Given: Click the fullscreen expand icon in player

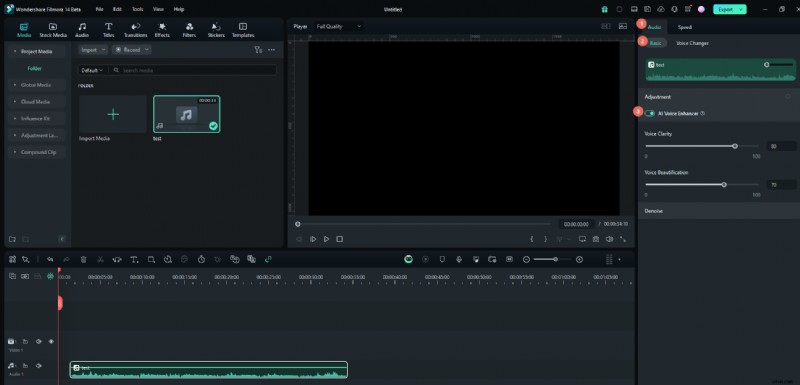Looking at the screenshot, I should pos(623,239).
